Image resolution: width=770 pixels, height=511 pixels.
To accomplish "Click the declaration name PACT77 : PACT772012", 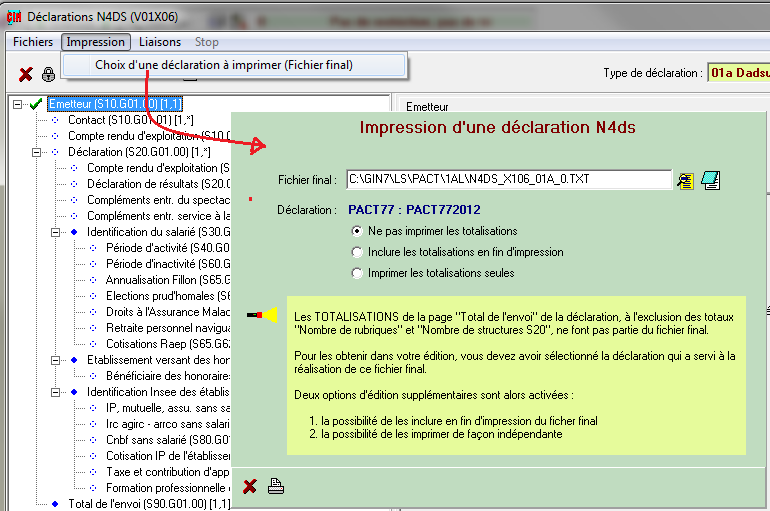I will [414, 210].
